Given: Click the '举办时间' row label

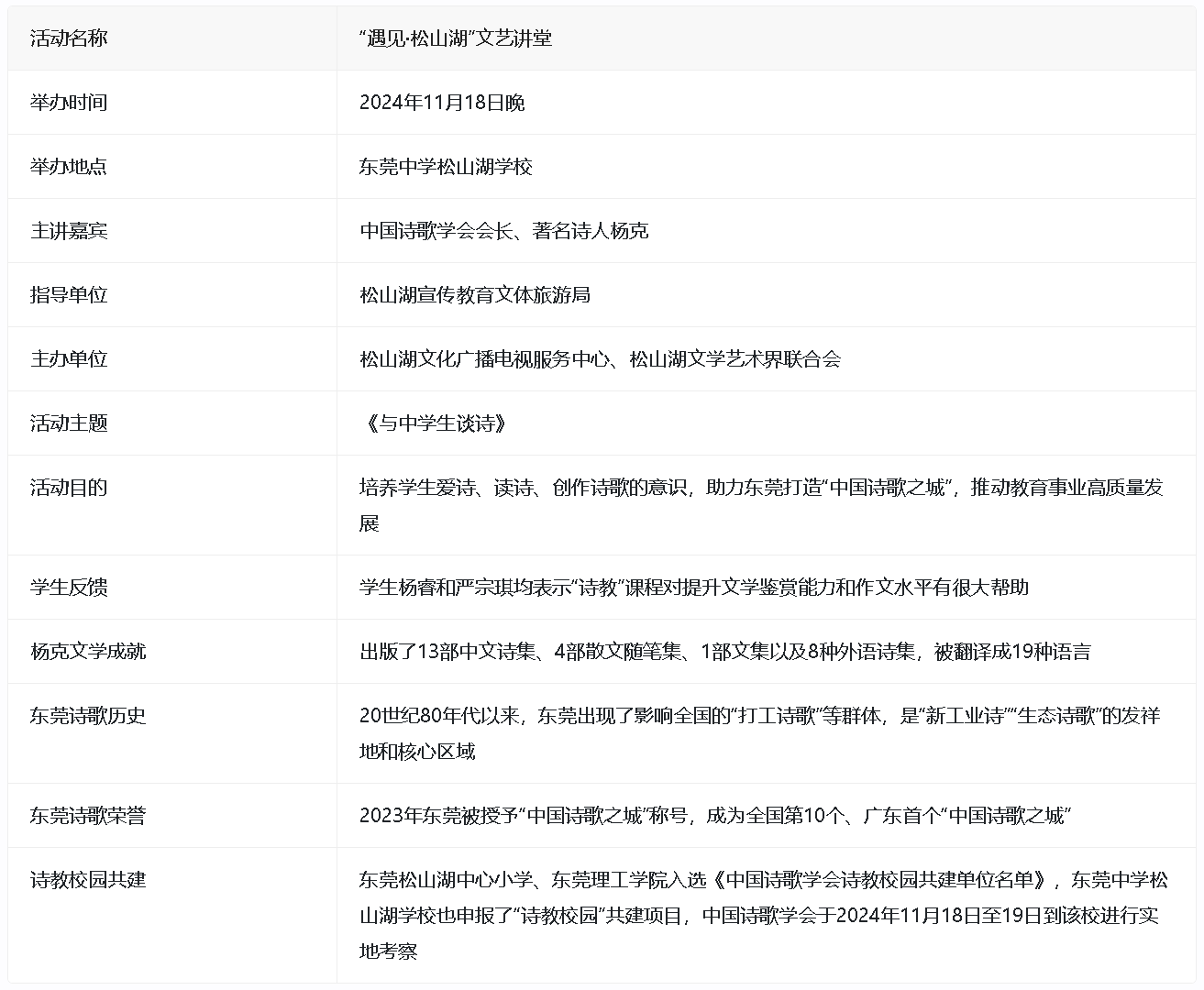Looking at the screenshot, I should [69, 103].
